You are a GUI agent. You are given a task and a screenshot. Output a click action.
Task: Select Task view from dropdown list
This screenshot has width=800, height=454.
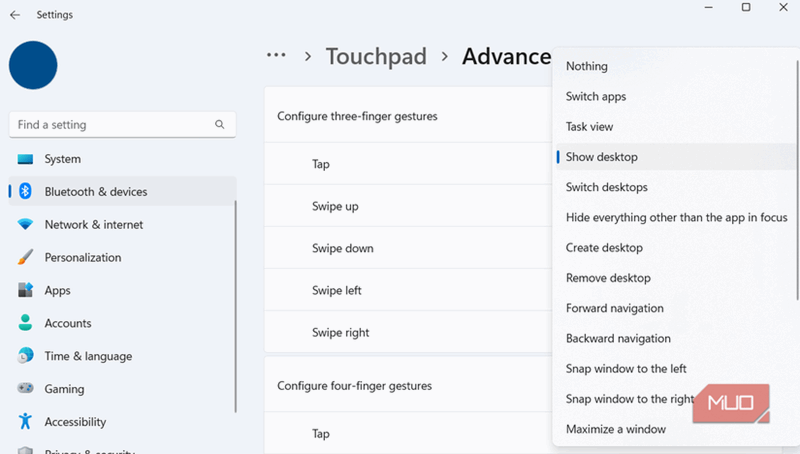[589, 127]
